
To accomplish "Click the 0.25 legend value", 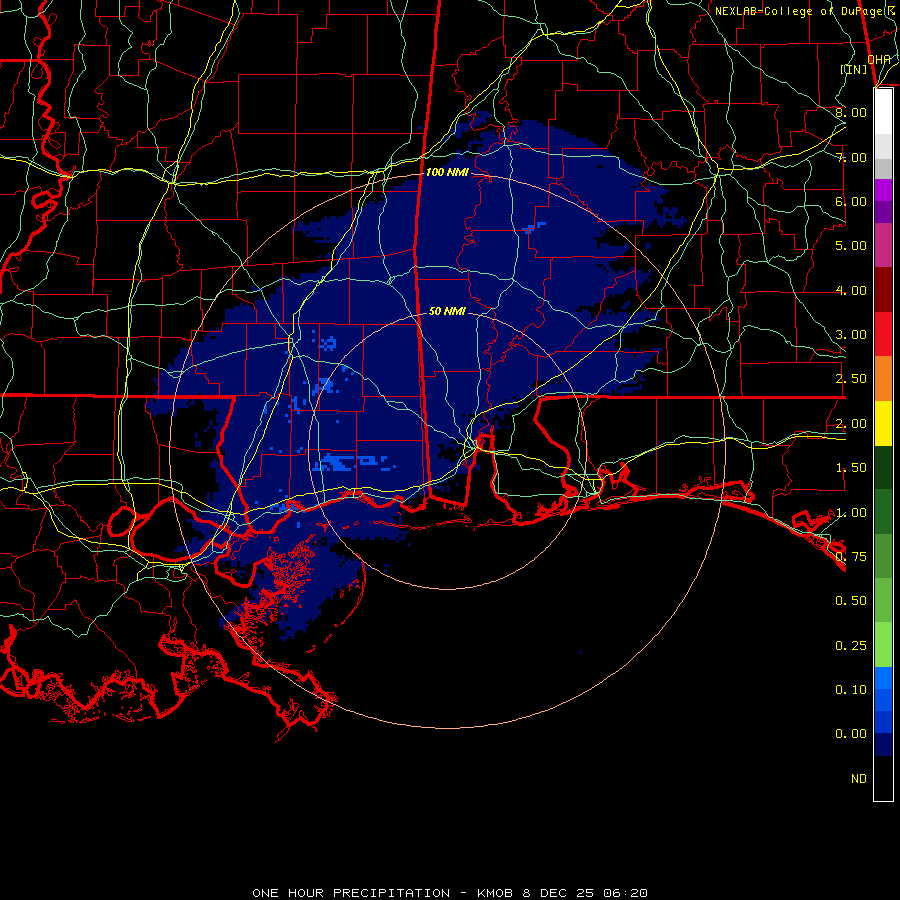I will coord(851,646).
